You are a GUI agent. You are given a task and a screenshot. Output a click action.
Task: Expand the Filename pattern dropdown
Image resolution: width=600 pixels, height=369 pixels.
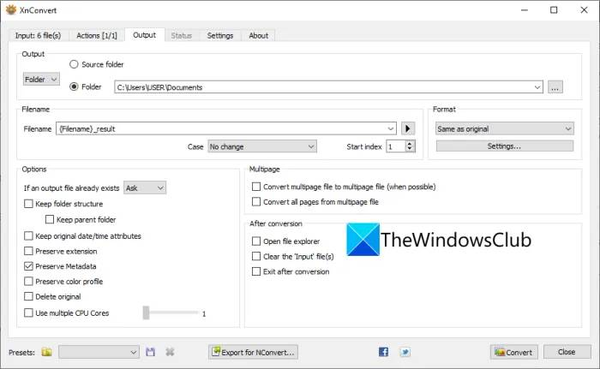coord(390,129)
